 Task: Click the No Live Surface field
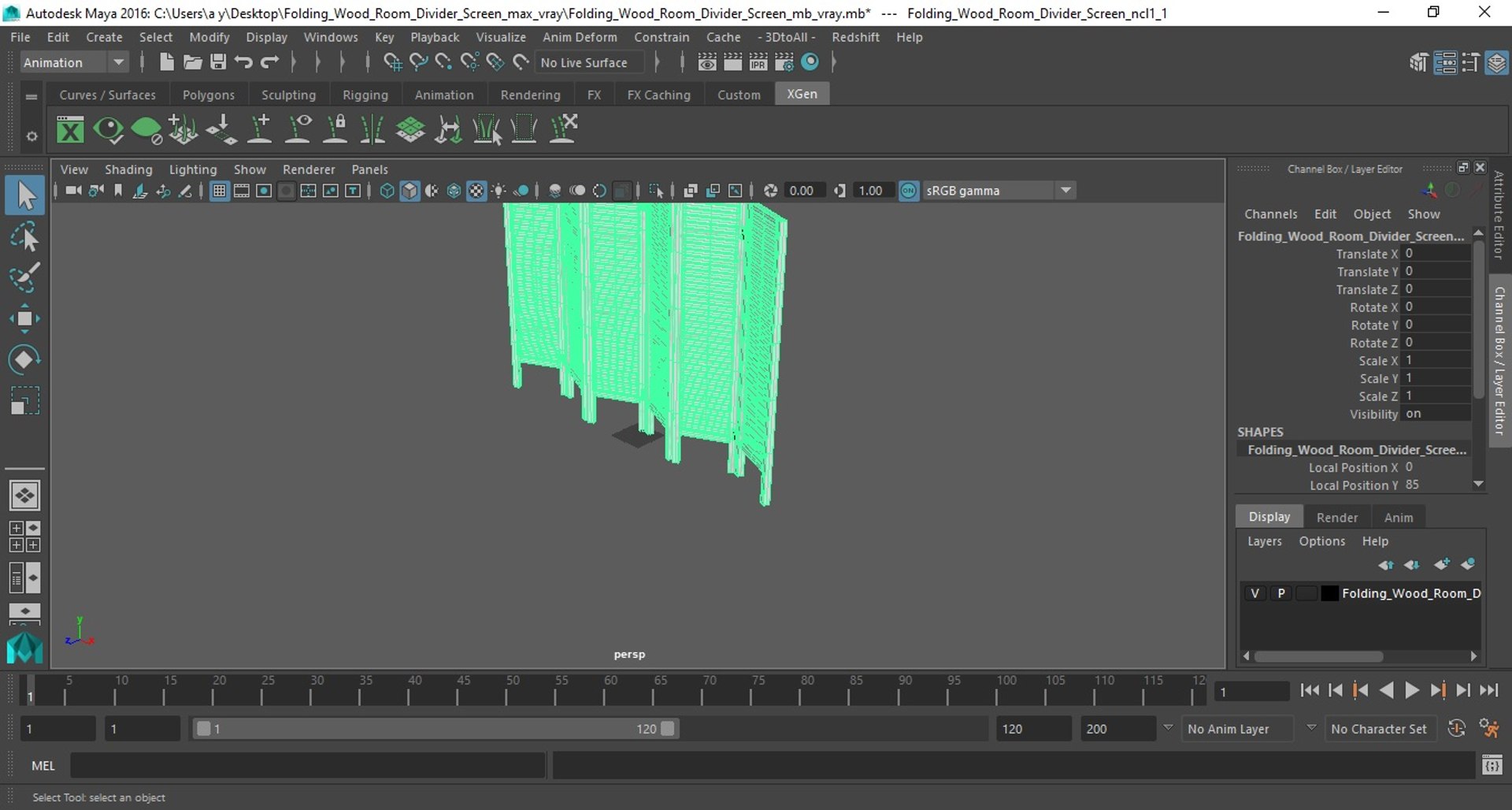pos(589,62)
